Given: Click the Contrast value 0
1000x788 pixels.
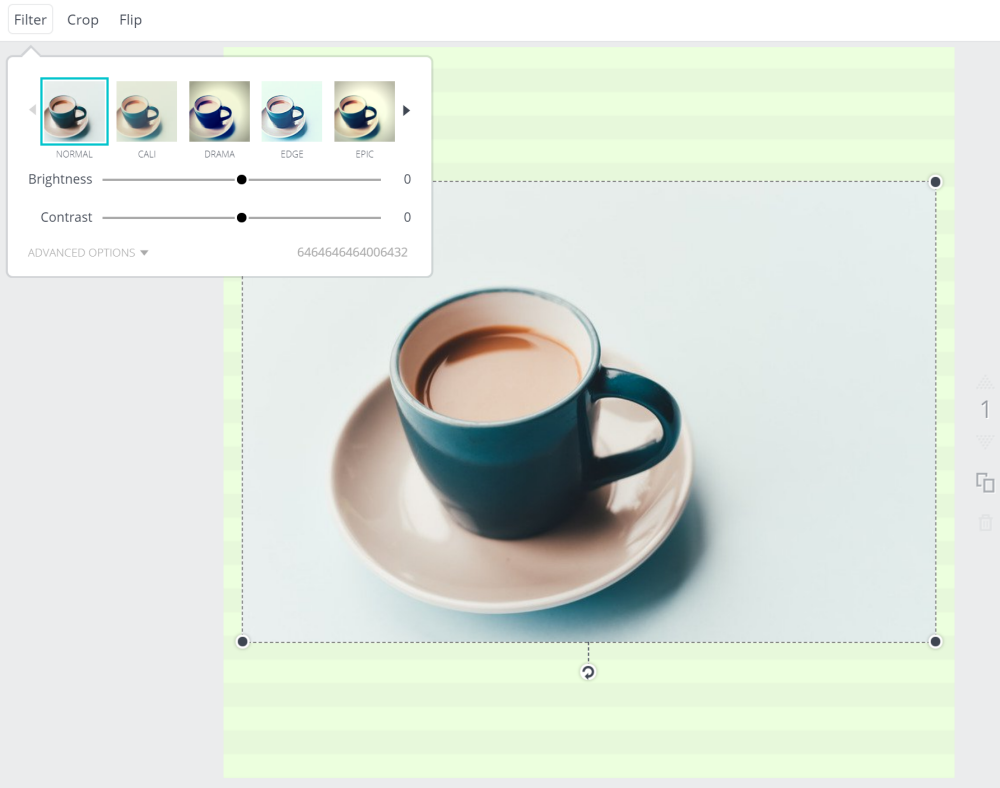Looking at the screenshot, I should [x=407, y=217].
